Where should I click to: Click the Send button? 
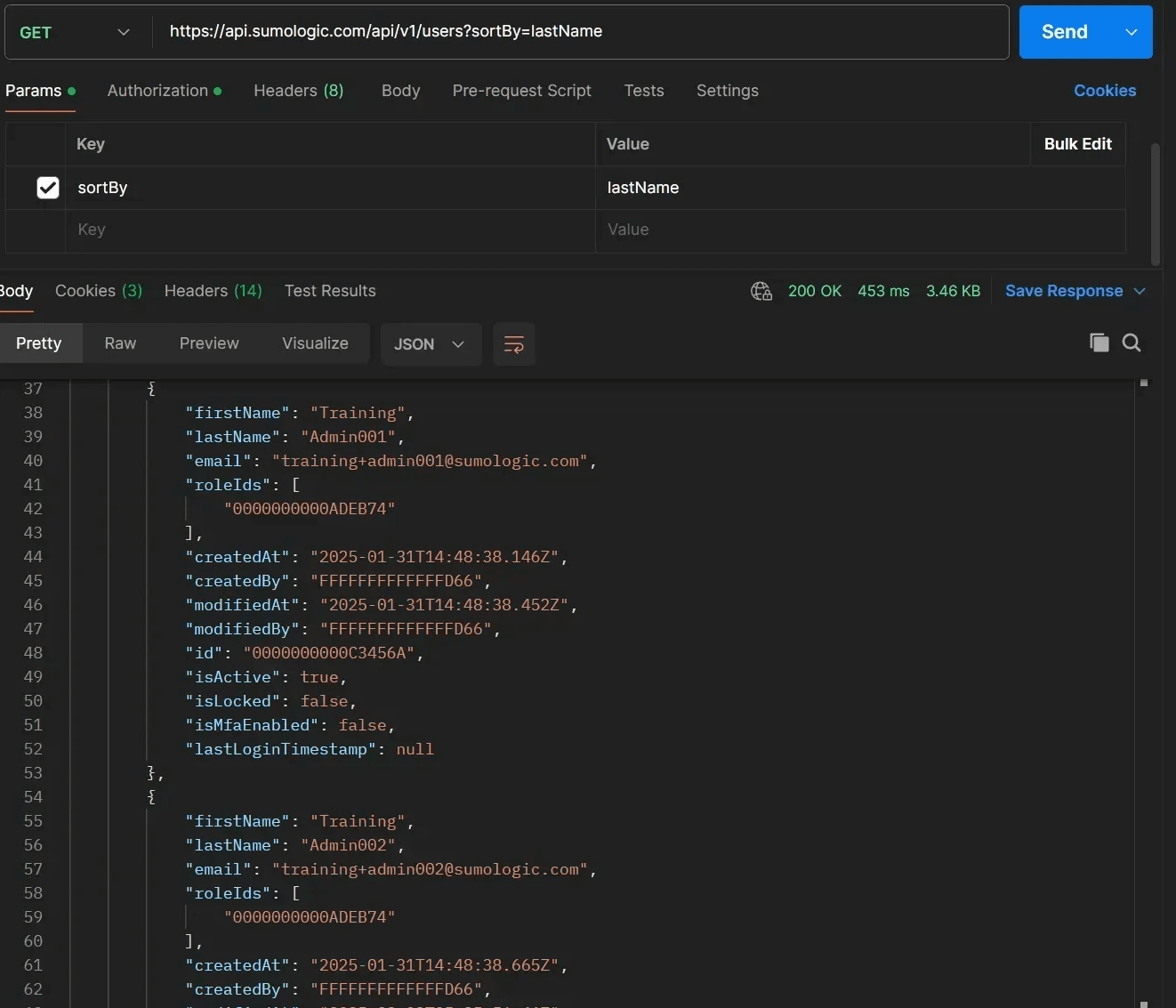click(x=1064, y=32)
